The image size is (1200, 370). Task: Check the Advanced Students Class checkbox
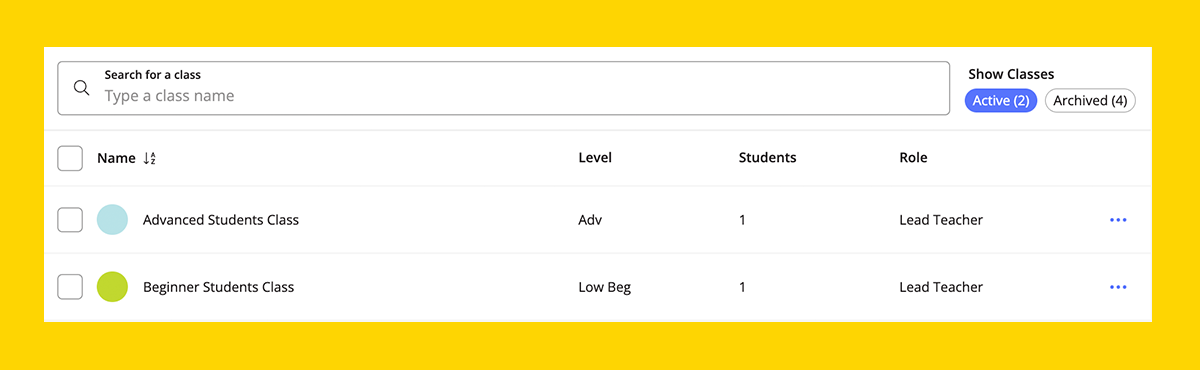pyautogui.click(x=70, y=220)
